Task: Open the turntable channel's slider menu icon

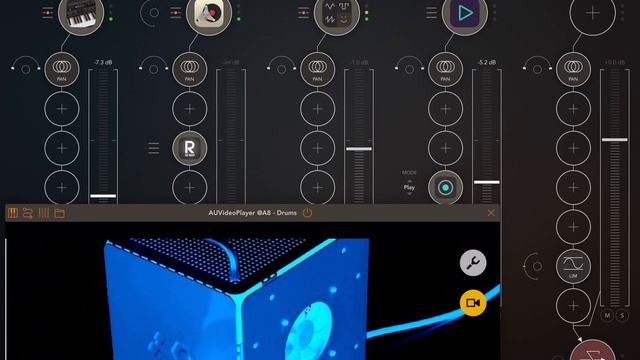Action: 176,13
